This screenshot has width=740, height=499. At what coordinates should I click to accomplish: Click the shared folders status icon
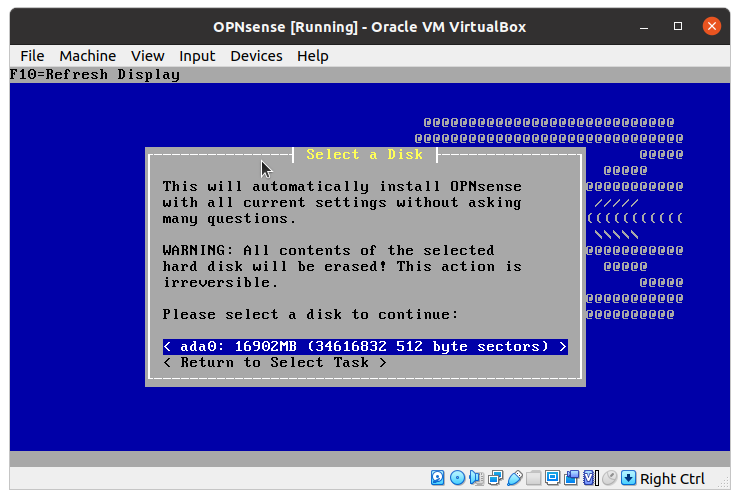pyautogui.click(x=533, y=478)
